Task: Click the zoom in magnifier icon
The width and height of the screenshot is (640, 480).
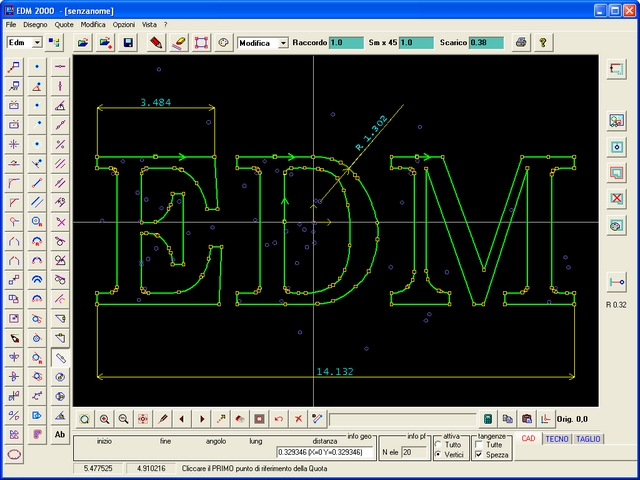Action: (x=104, y=419)
